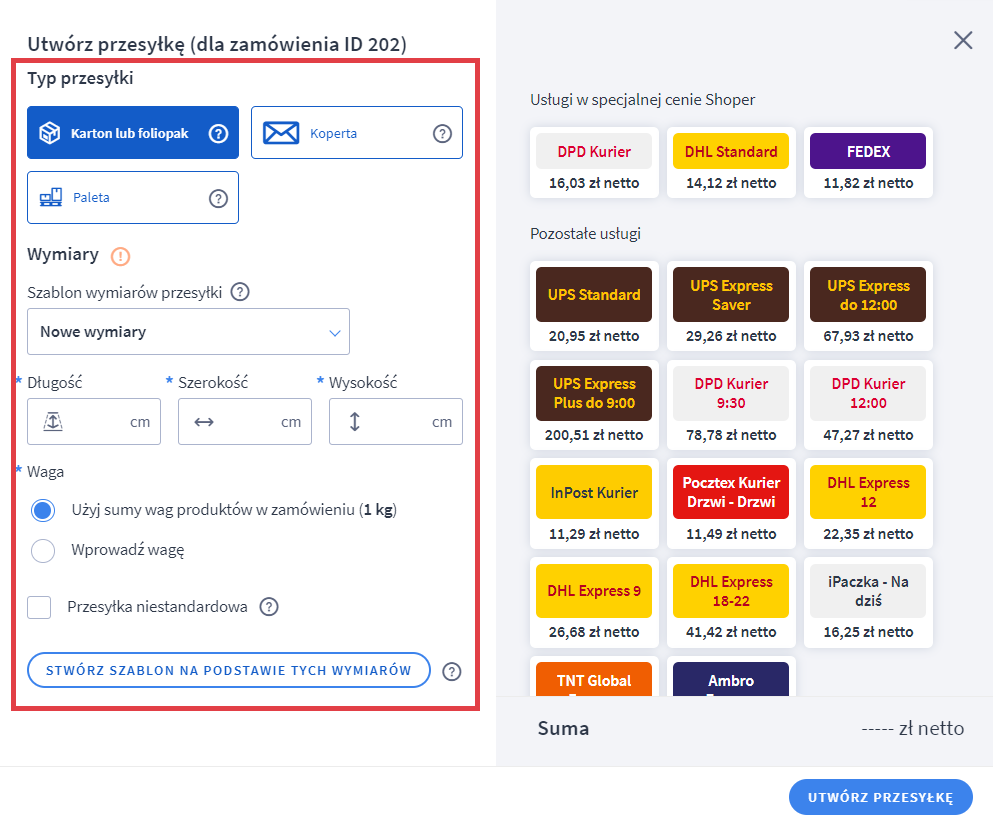
Task: Click help icon next to Koperta
Action: [442, 133]
